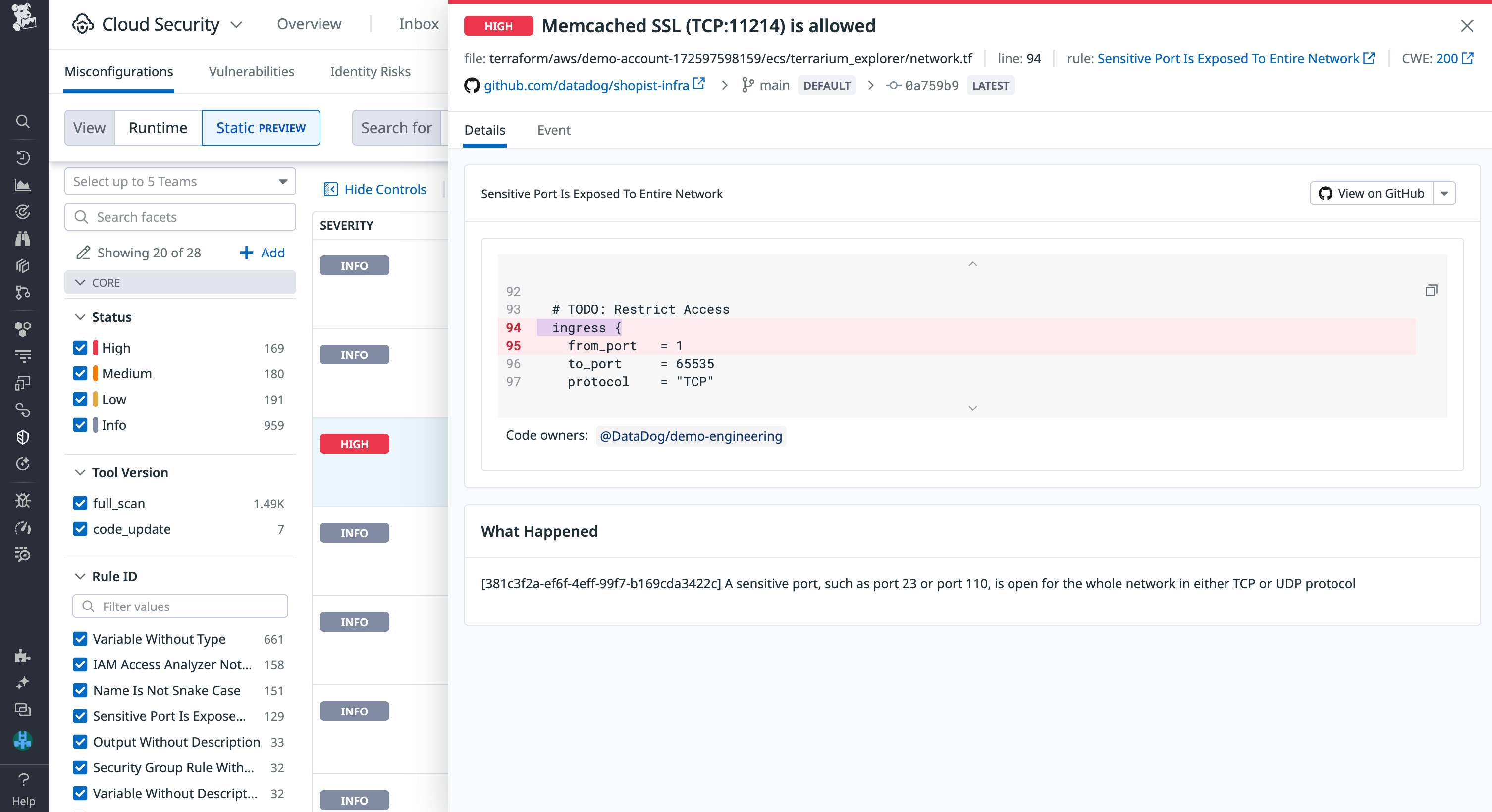Expand the View on GitHub split-button arrow
Screen dimensions: 1492x812
tap(1445, 193)
